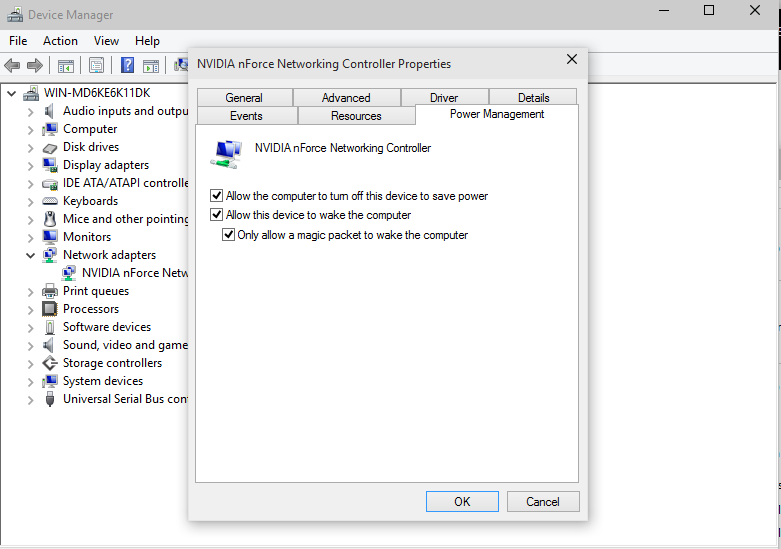781x549 pixels.
Task: Select the Software devices tree label
Action: (107, 327)
